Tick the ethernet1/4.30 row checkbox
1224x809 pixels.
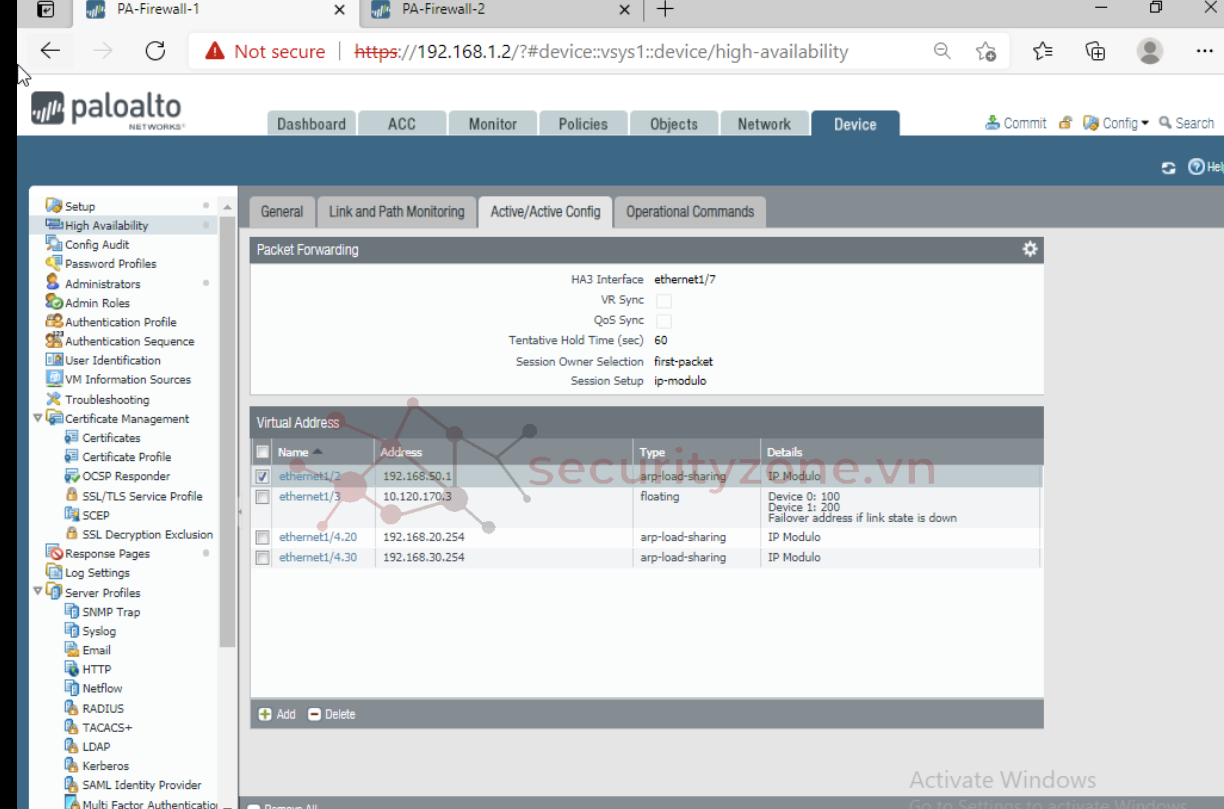[262, 558]
